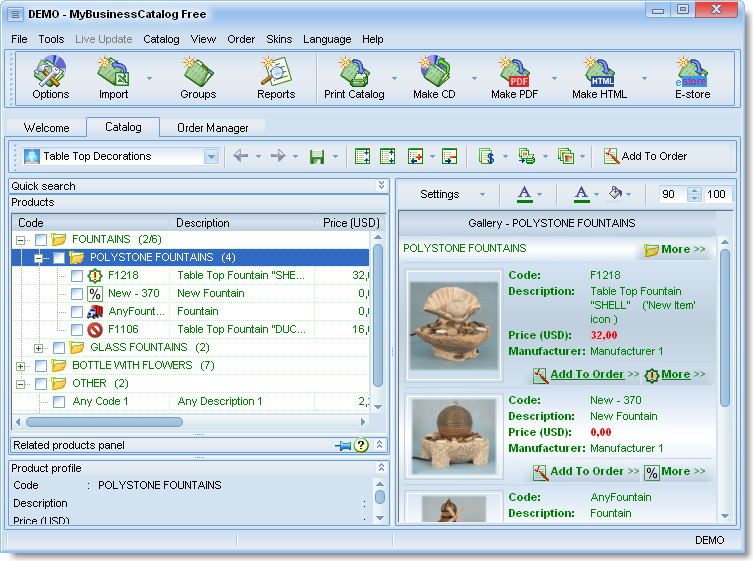
Task: Click the back arrow navigation icon
Action: coord(241,156)
